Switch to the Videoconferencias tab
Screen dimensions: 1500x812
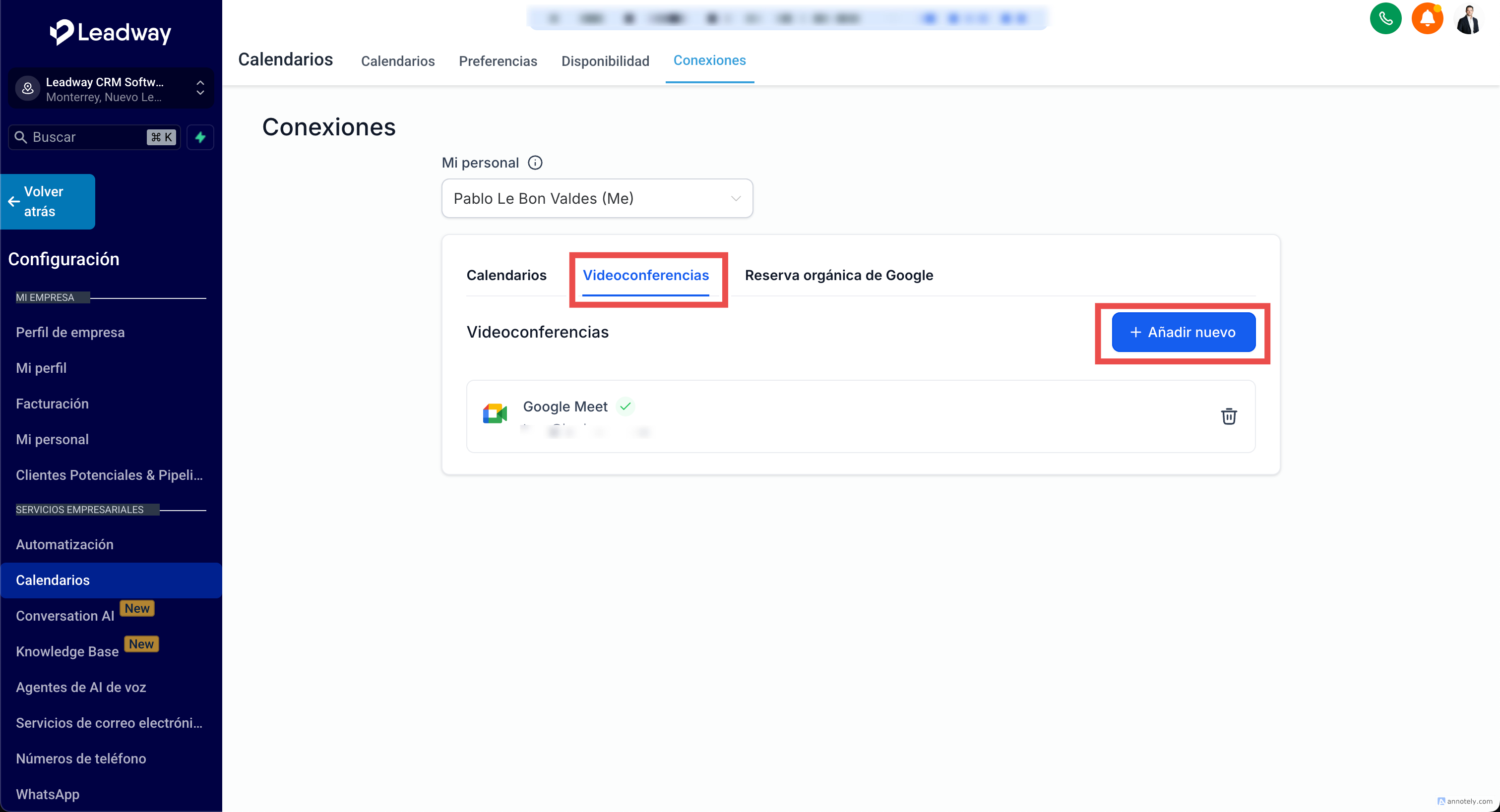646,275
